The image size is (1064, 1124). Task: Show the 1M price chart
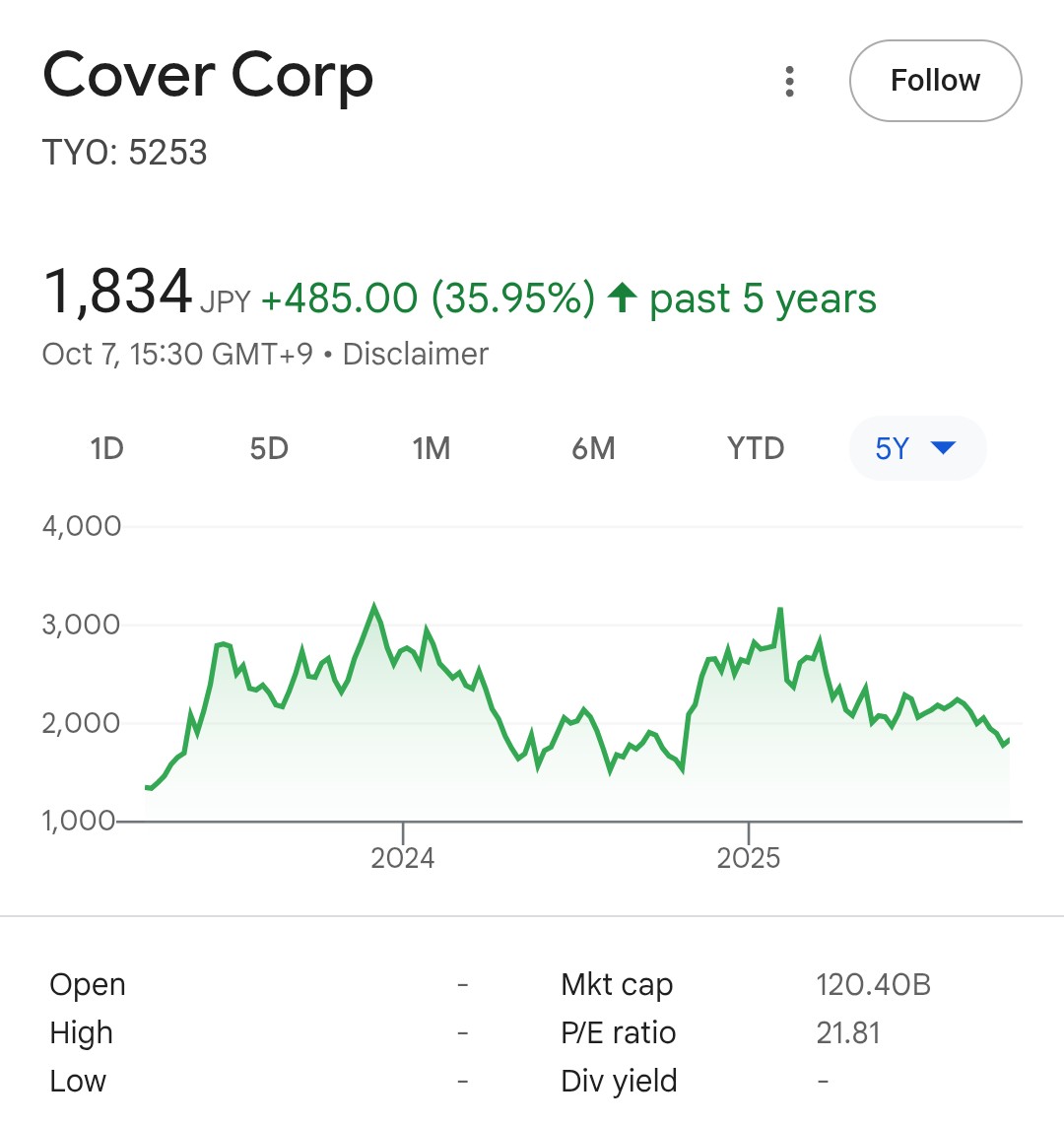[x=432, y=449]
